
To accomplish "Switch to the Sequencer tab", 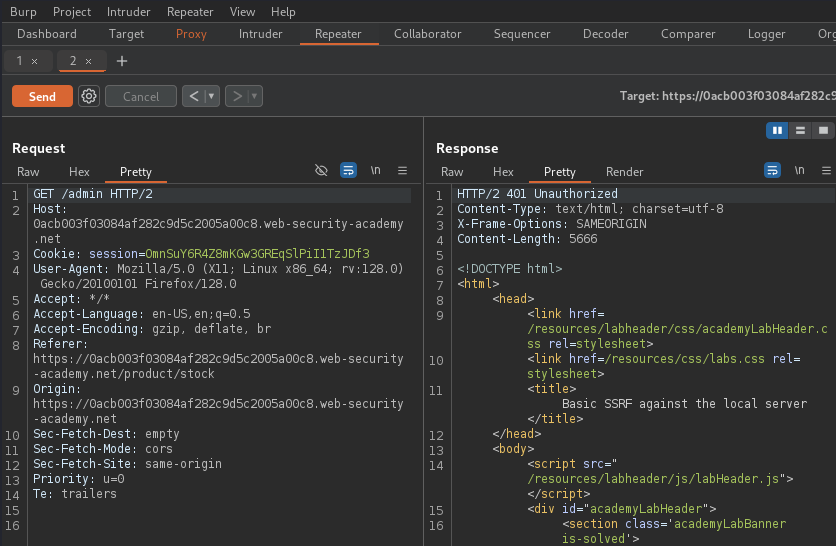I will 522,34.
